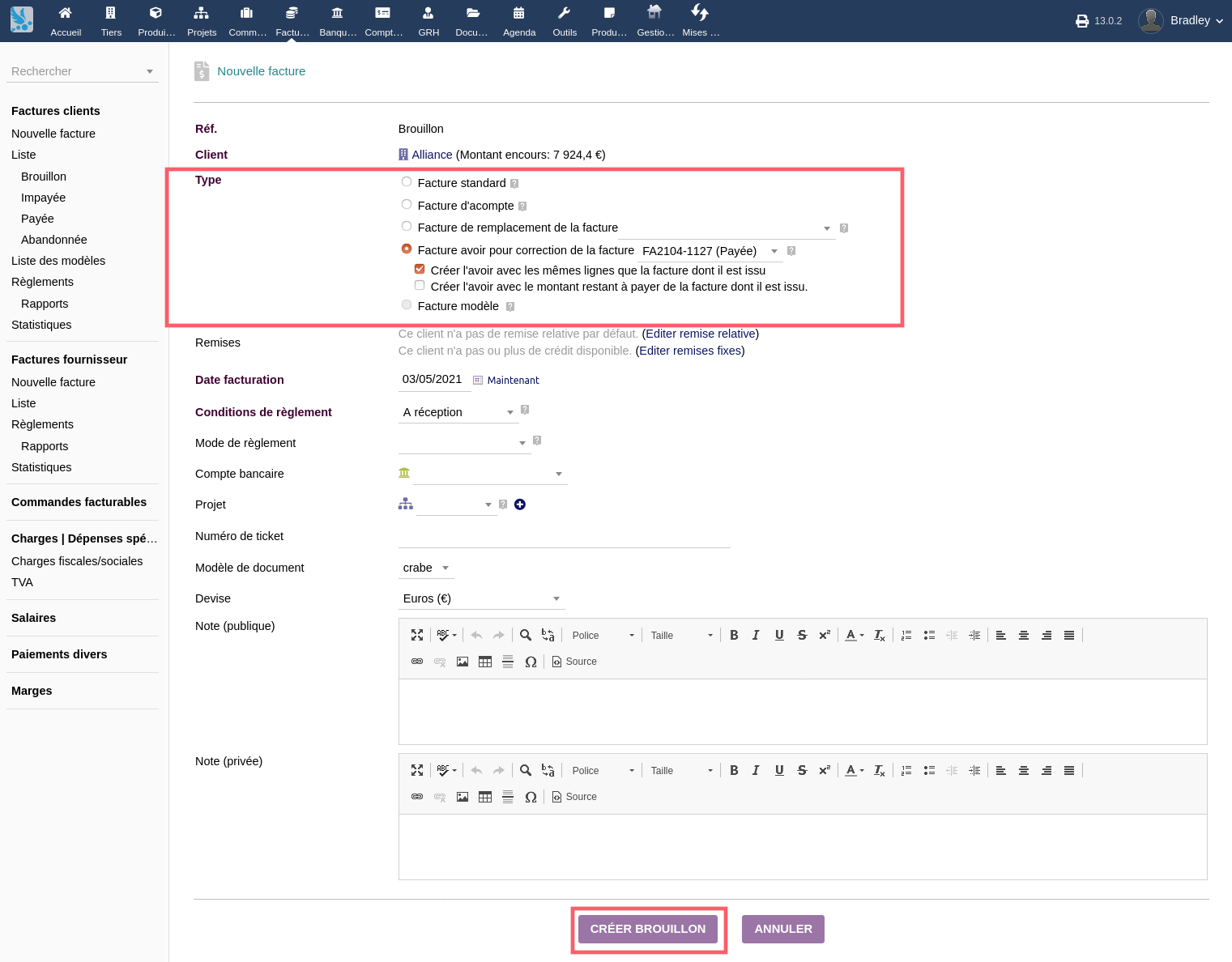Open the Outils menu
Screen dimensions: 1232x962
click(x=565, y=20)
